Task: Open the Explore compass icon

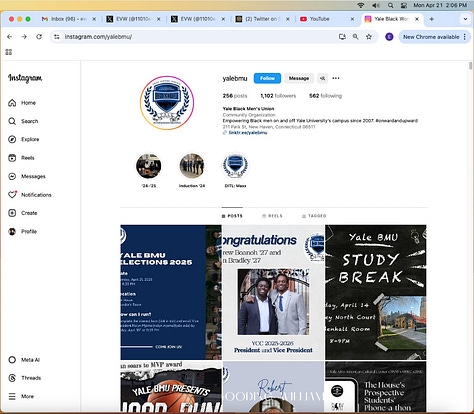Action: point(12,139)
